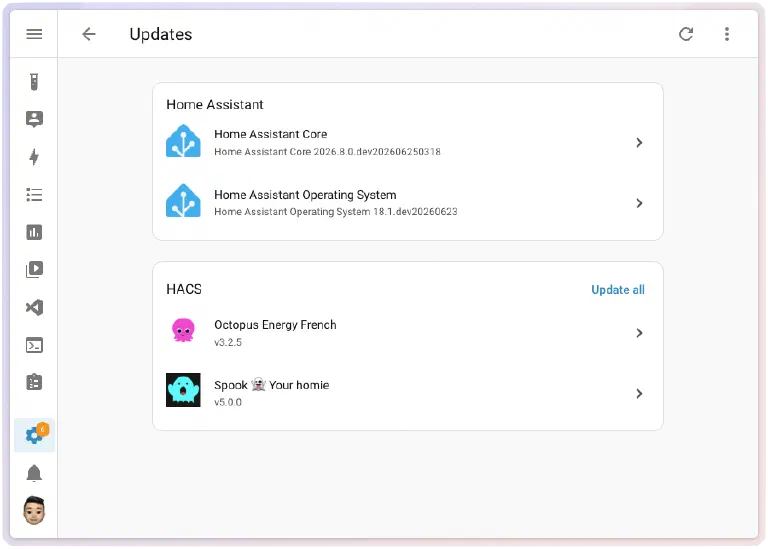Expand Spook Your homie update chevron
Viewport: 768px width, 549px height.
pyautogui.click(x=639, y=393)
